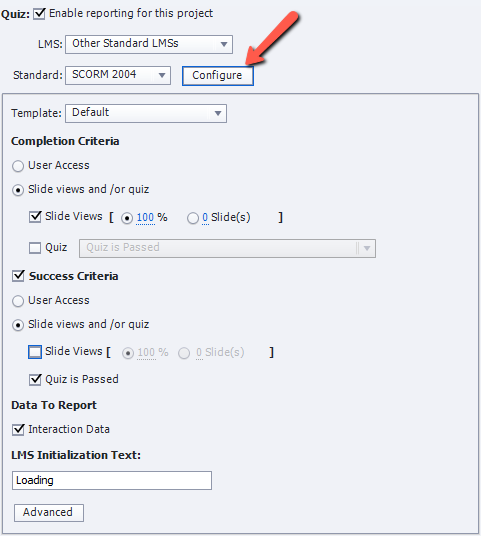Click the Configure button

click(218, 76)
